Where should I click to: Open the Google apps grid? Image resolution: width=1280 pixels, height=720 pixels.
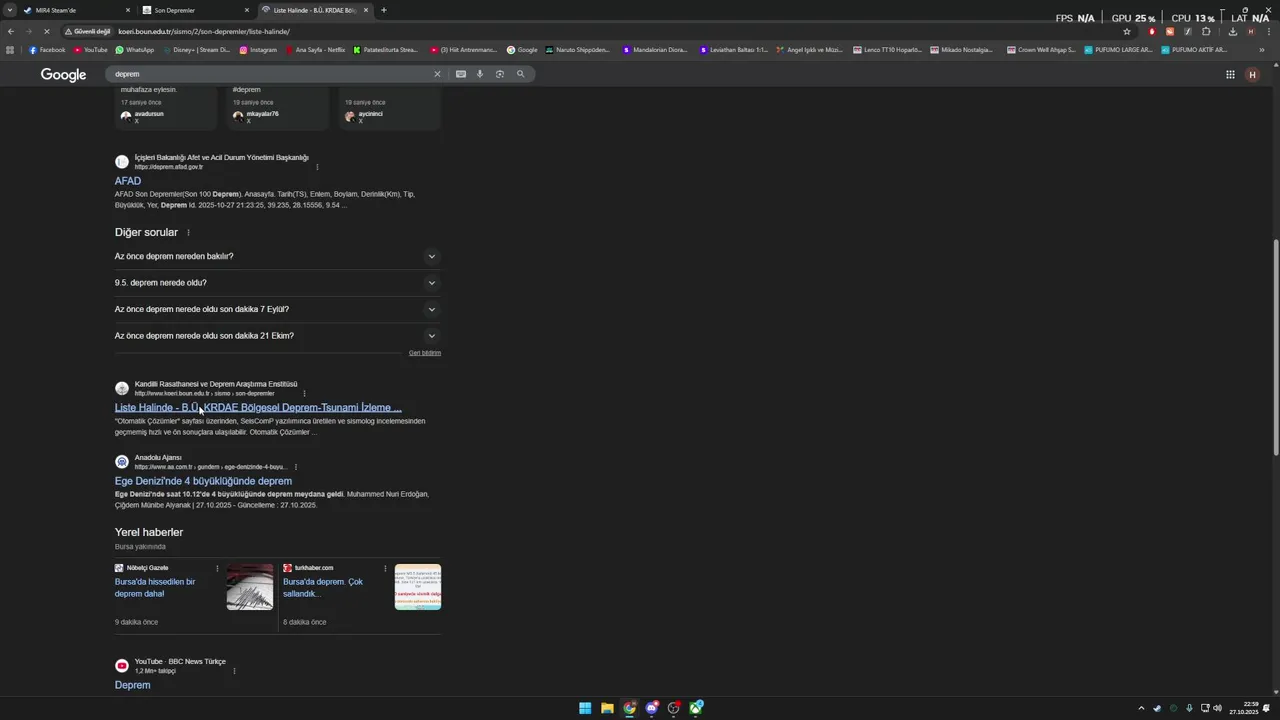point(1230,74)
